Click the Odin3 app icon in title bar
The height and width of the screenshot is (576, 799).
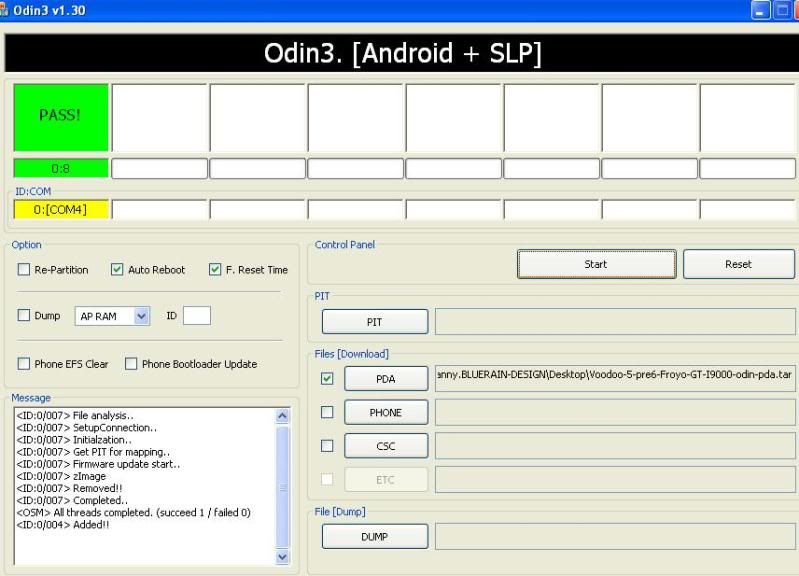click(4, 10)
